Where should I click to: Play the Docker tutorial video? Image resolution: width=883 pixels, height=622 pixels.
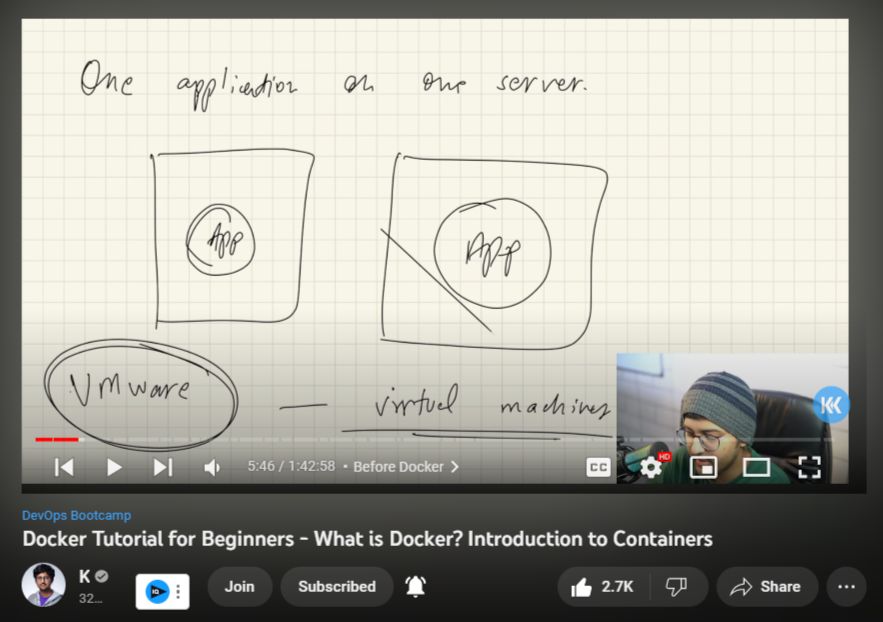pyautogui.click(x=114, y=467)
